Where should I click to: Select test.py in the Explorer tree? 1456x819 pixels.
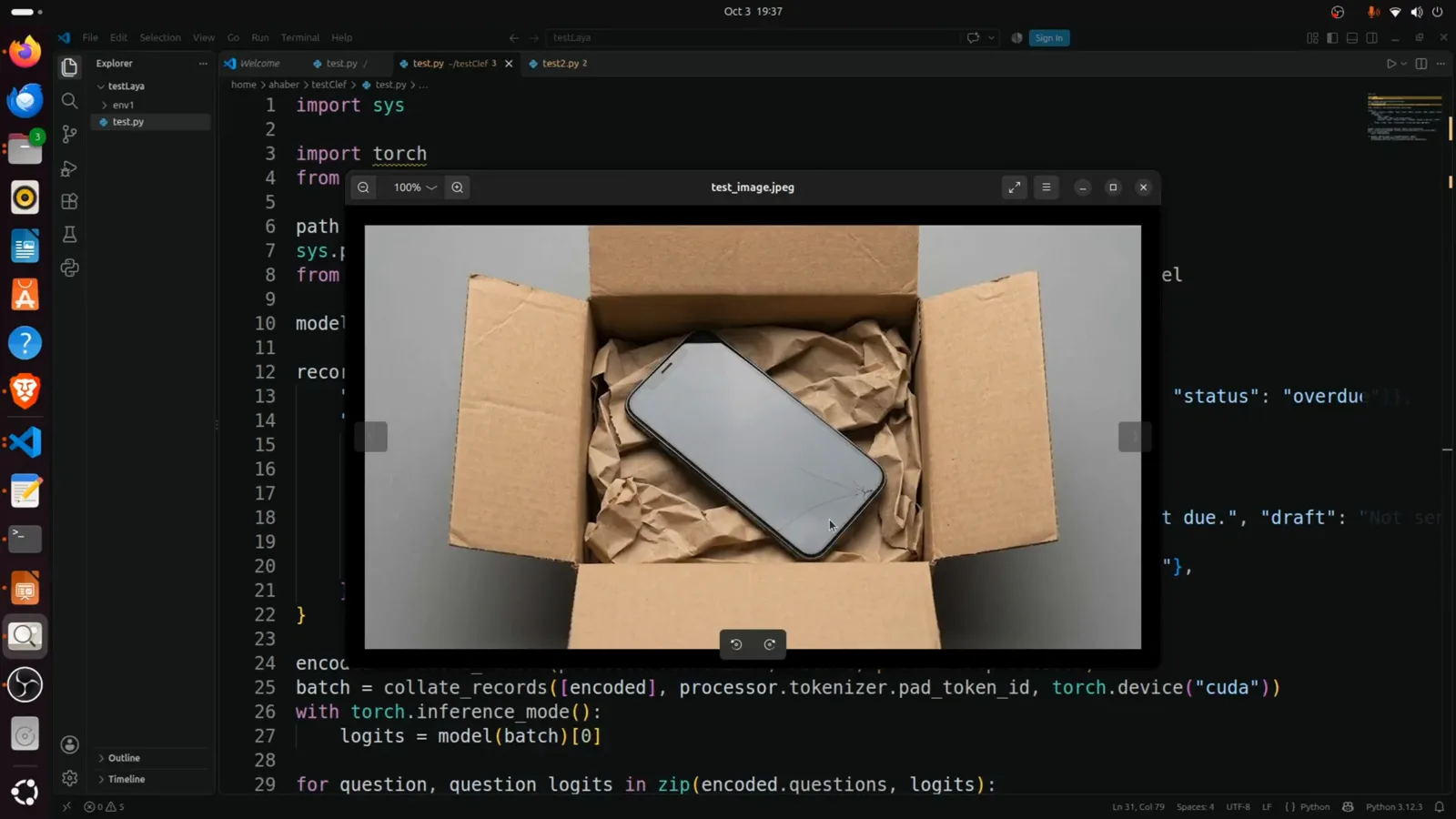click(x=128, y=122)
